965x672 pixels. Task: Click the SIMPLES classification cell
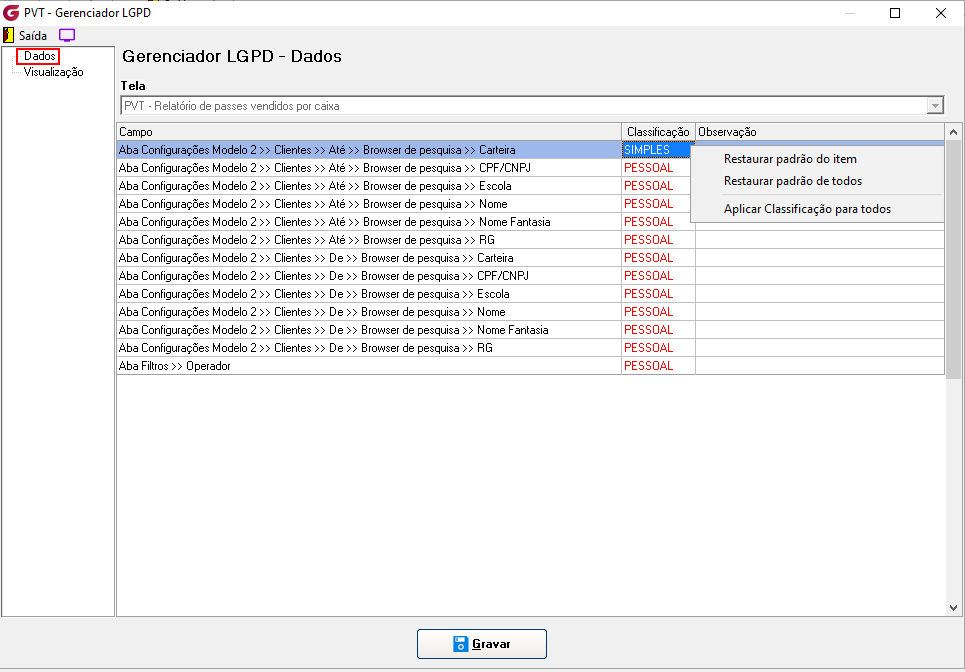click(658, 150)
